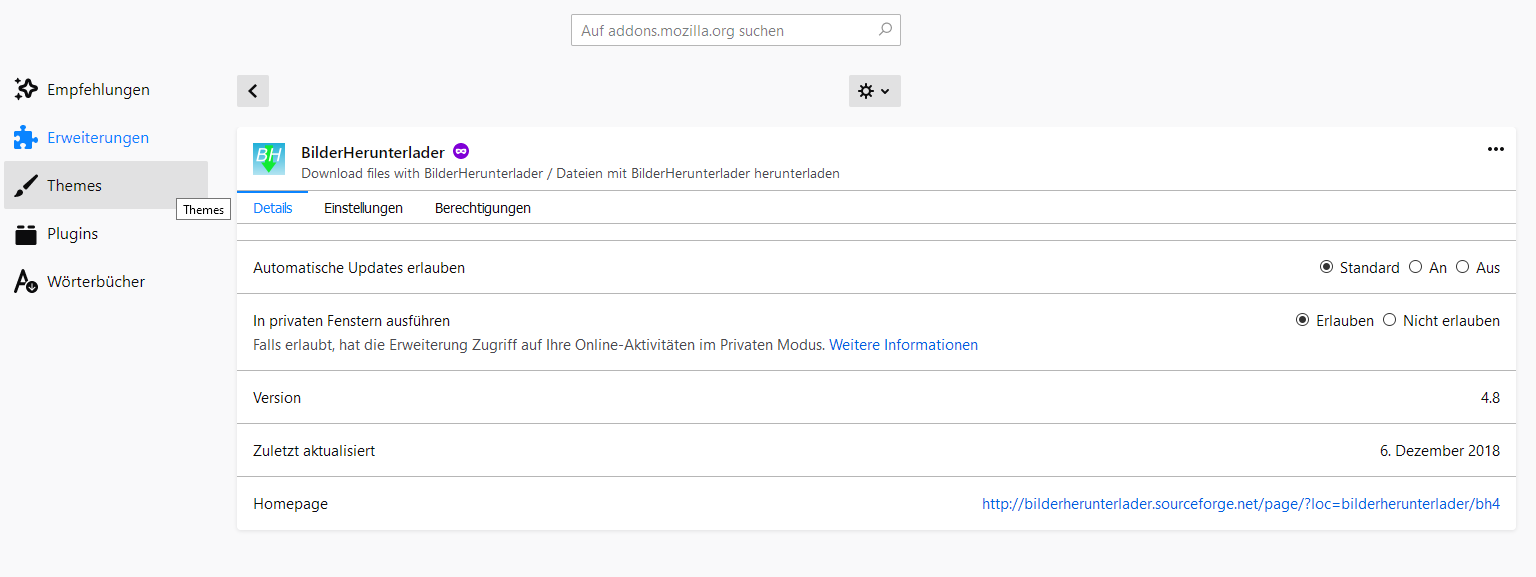This screenshot has height=577, width=1536.
Task: Set automatic updates to Aus
Action: [x=1462, y=267]
